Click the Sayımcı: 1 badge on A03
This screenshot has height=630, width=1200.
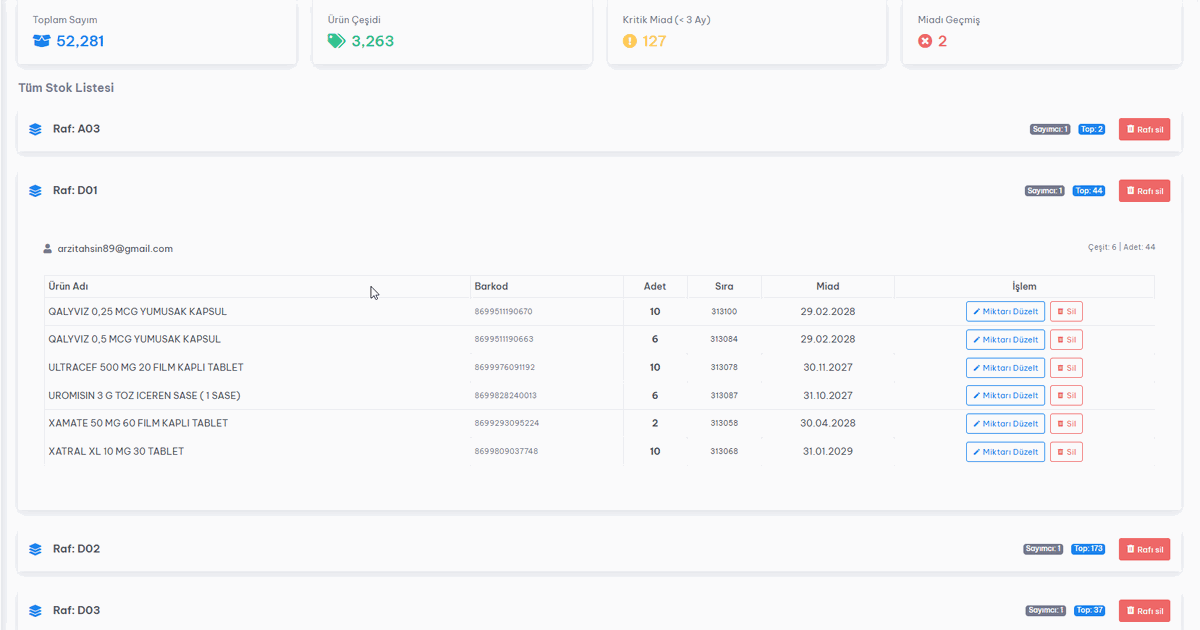(x=1050, y=129)
